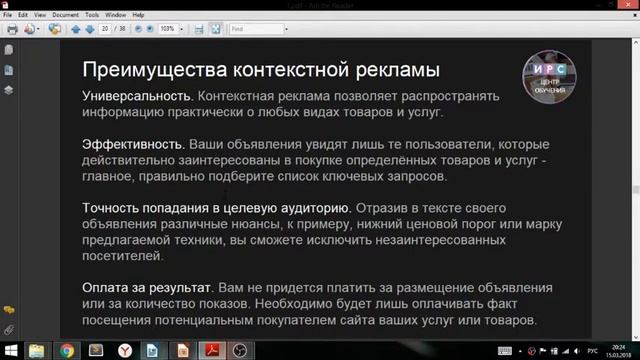This screenshot has height=360, width=640.
Task: Close the document with menu bar X
Action: (x=635, y=15)
